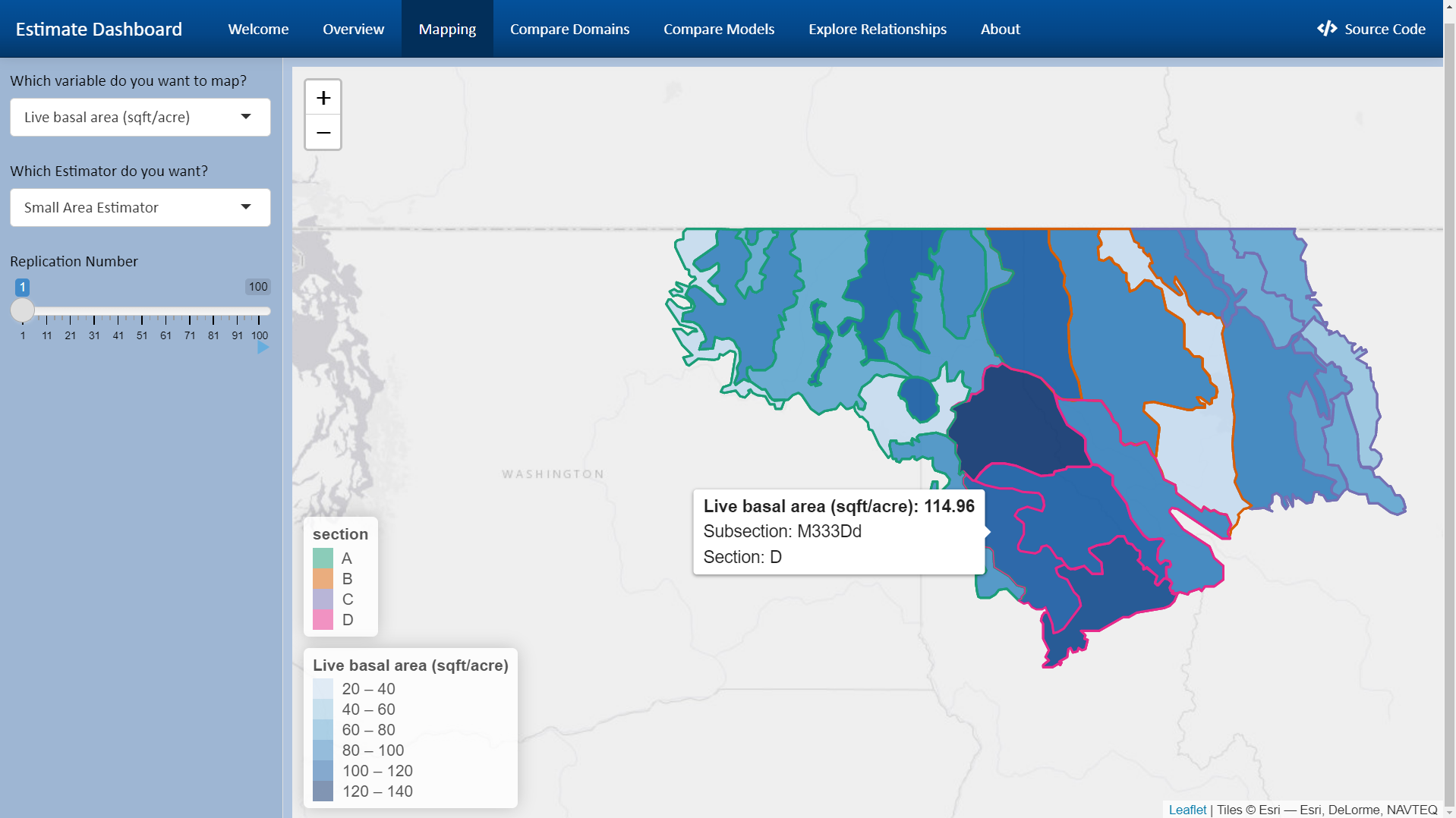Image resolution: width=1456 pixels, height=818 pixels.
Task: Zoom out the map with minus button
Action: 323,133
